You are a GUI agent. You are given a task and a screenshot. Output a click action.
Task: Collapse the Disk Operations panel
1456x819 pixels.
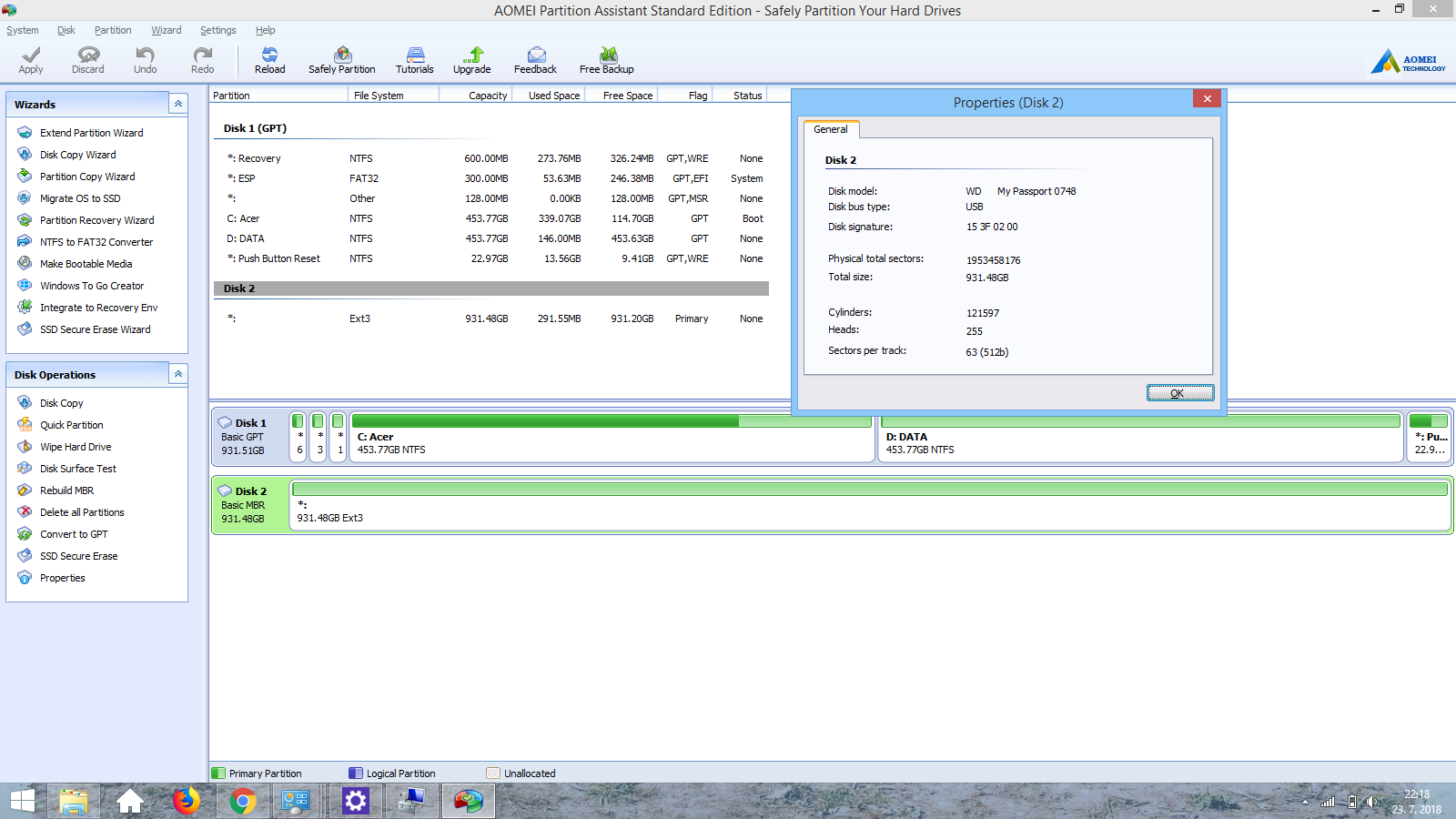178,374
